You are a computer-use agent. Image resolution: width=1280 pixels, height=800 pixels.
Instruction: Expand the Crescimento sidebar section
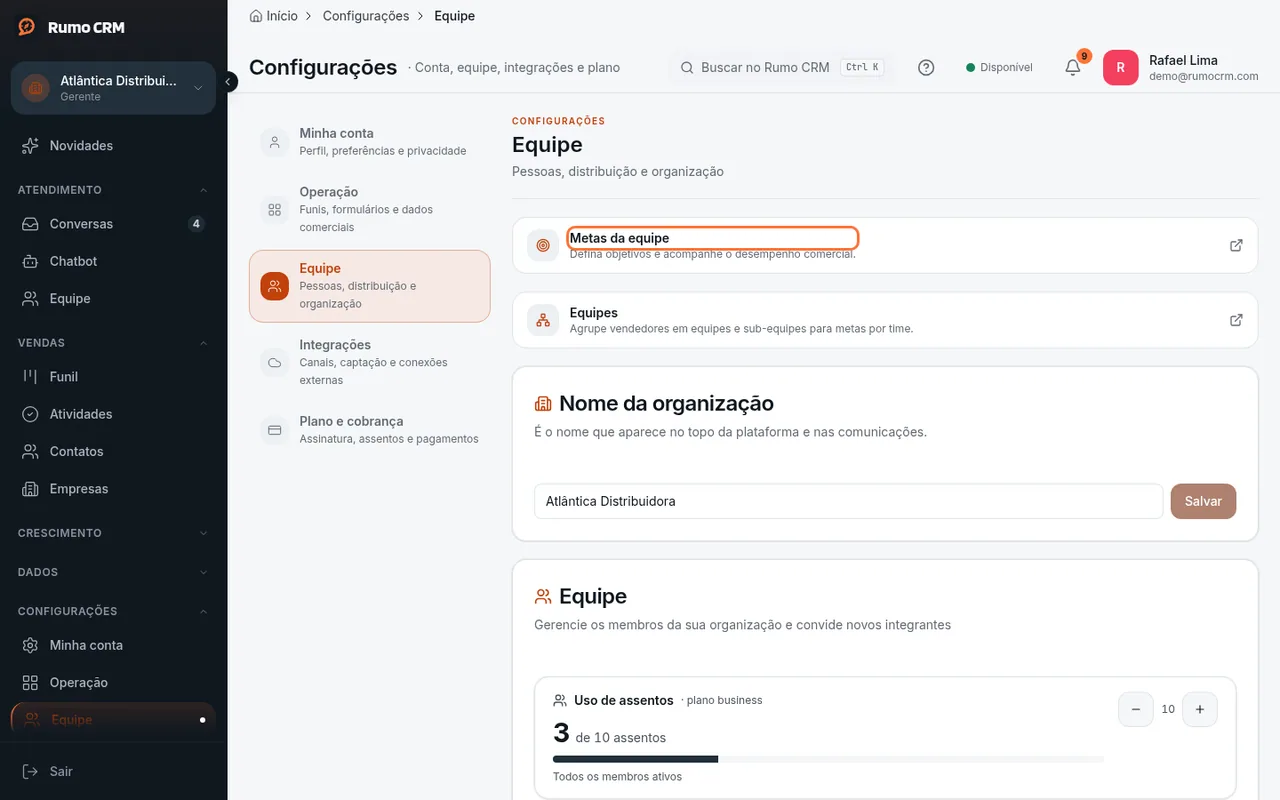tap(113, 533)
